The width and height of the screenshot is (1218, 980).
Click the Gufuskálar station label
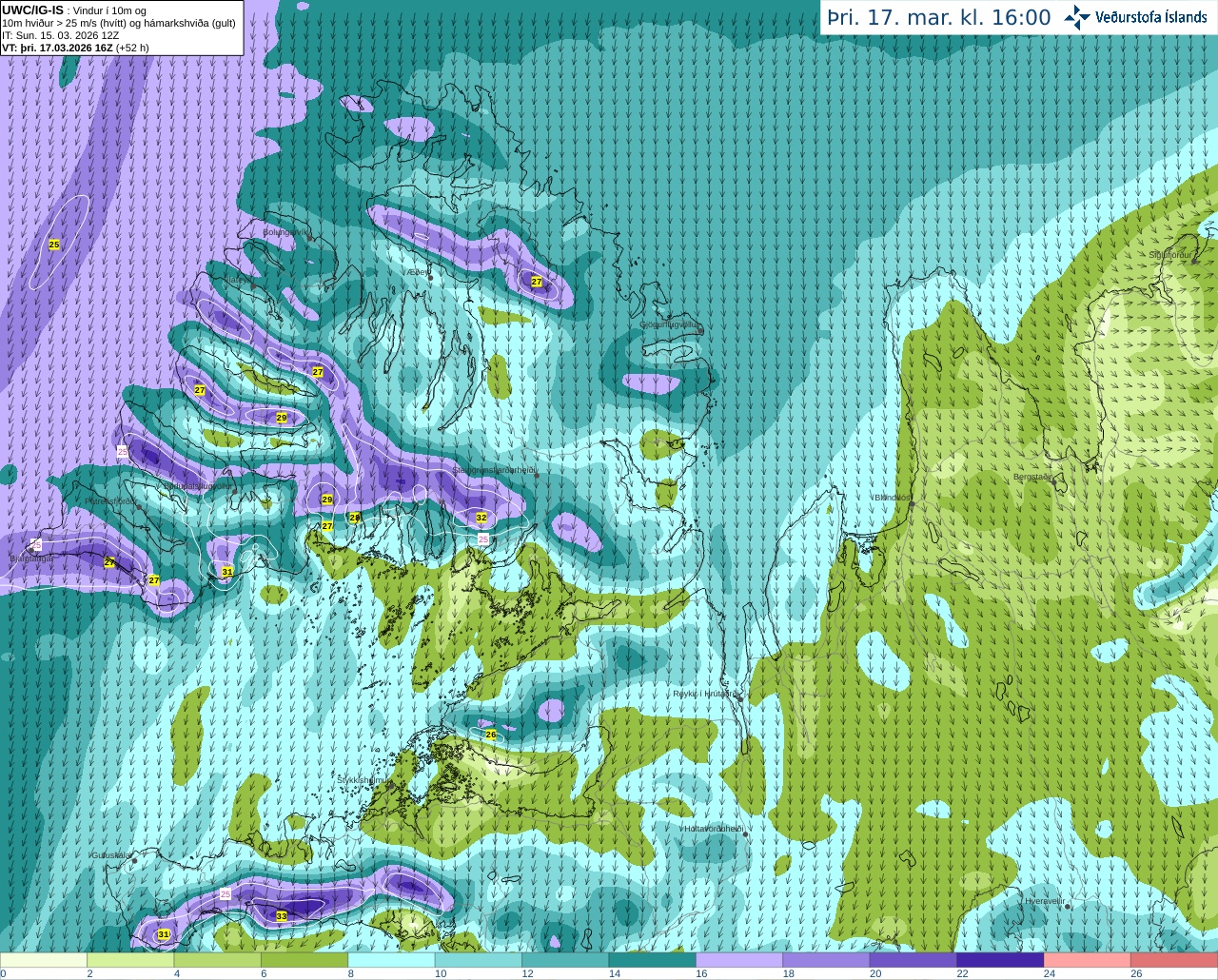point(111,855)
